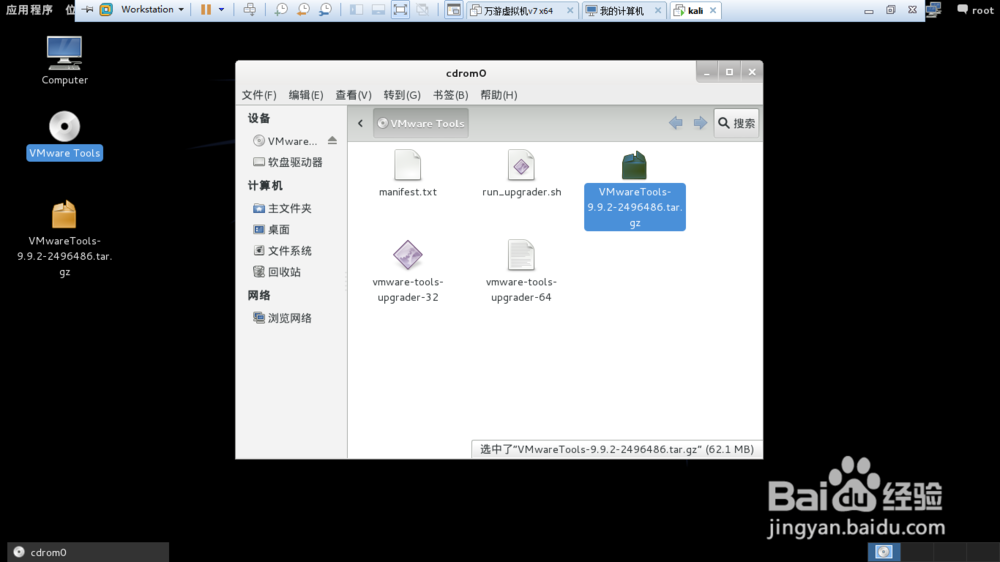Select 软盘驱动器 in the sidebar

[x=288, y=162]
